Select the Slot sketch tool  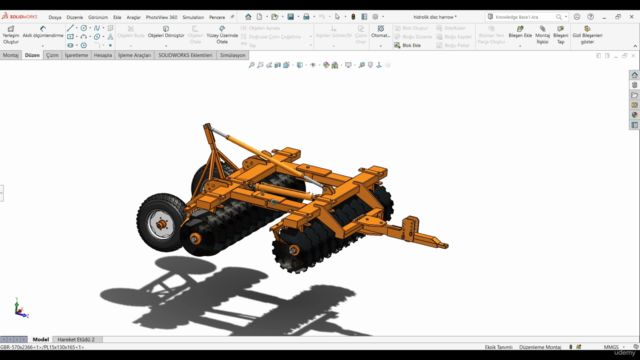(70, 45)
